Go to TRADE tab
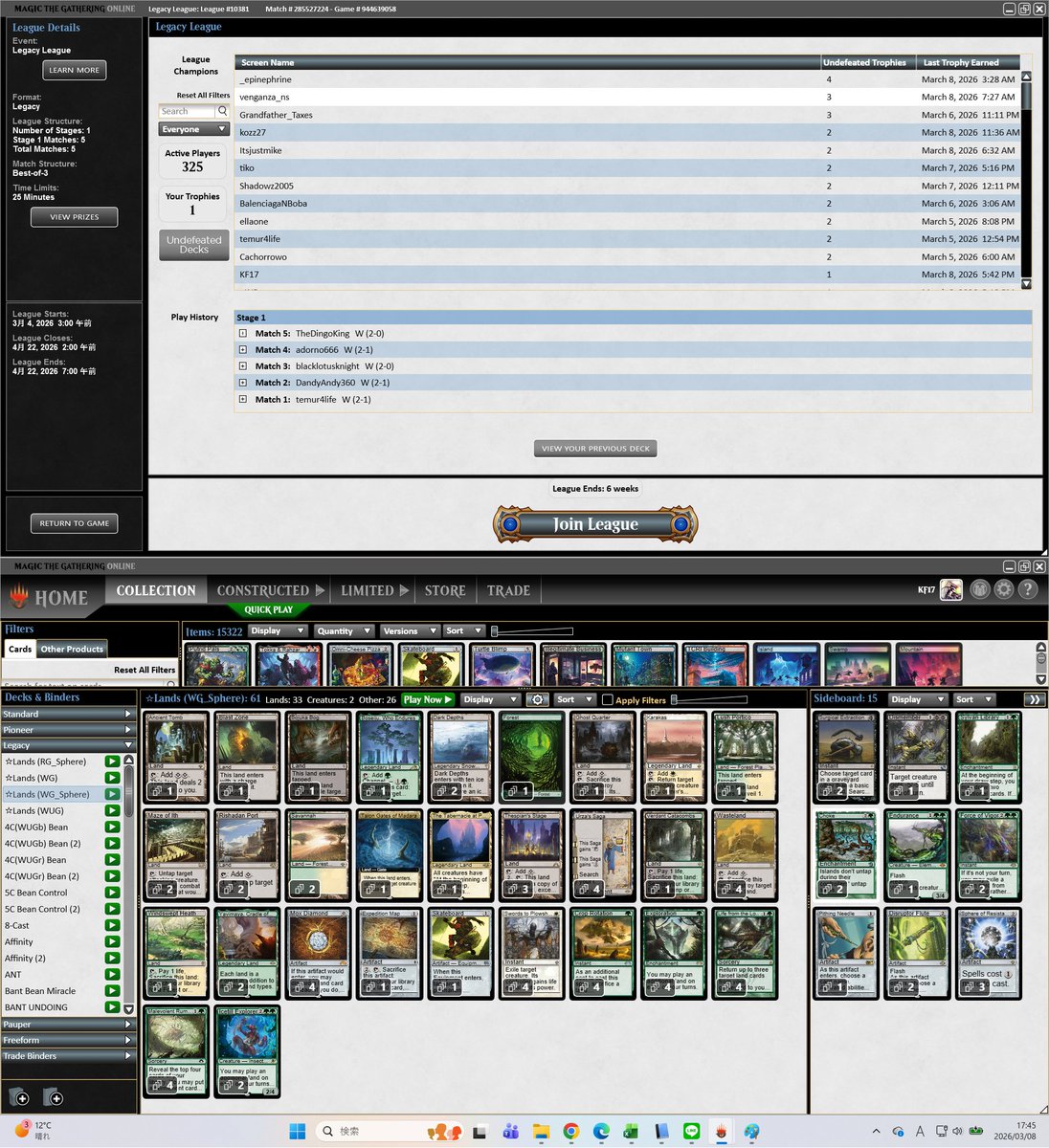The width and height of the screenshot is (1049, 1148). pyautogui.click(x=508, y=590)
